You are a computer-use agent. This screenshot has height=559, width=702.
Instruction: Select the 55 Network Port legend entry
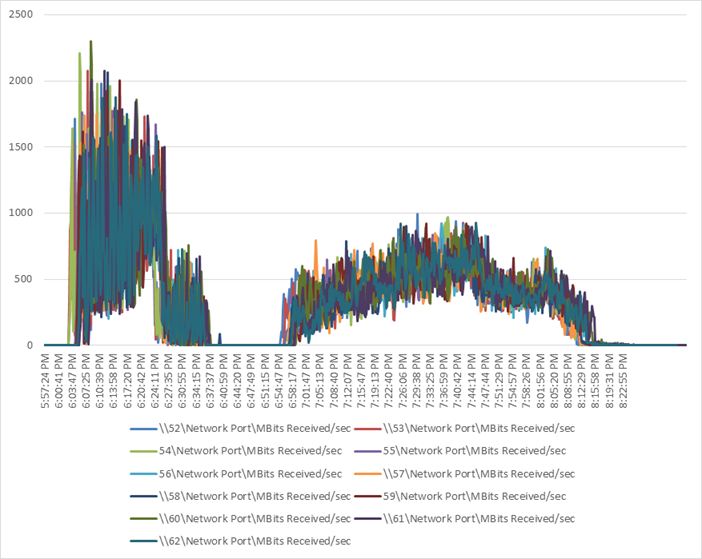460,451
